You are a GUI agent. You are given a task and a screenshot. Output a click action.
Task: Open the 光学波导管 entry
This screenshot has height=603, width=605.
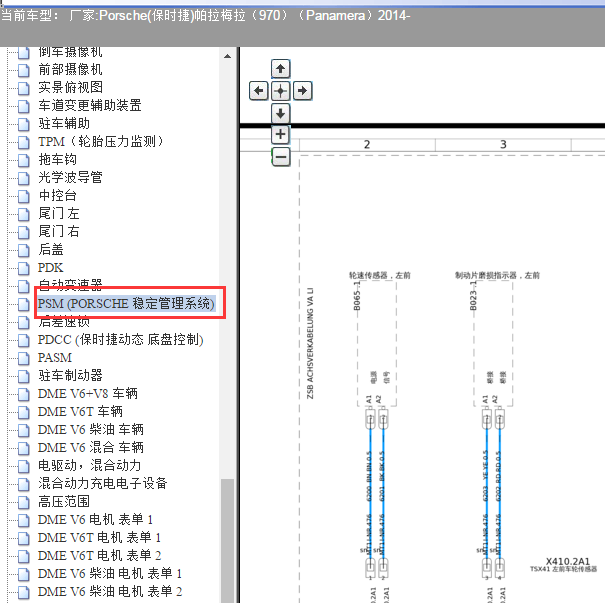(x=70, y=177)
